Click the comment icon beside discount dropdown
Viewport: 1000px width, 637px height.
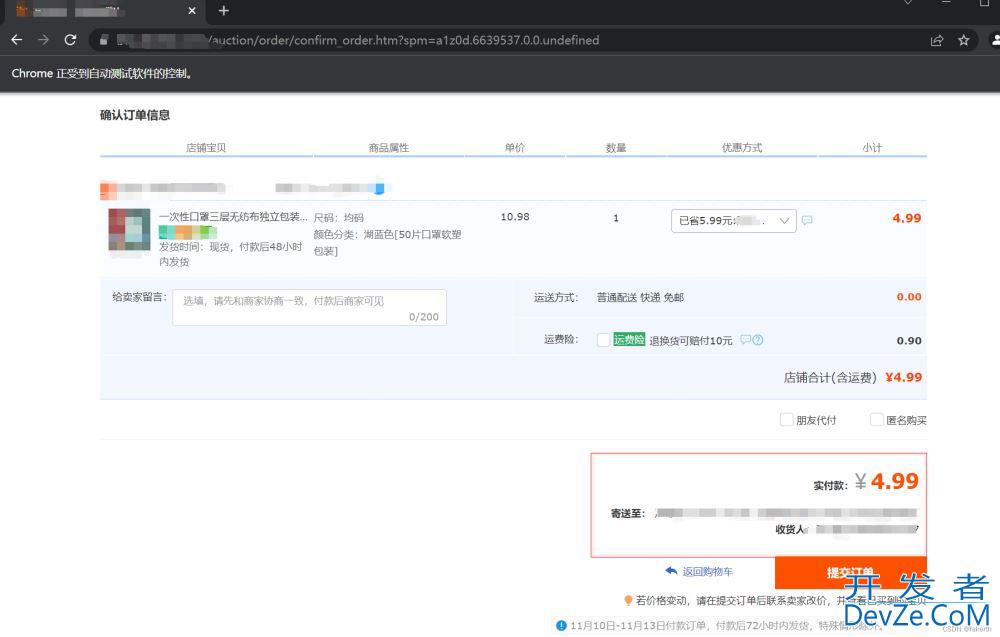click(x=807, y=220)
